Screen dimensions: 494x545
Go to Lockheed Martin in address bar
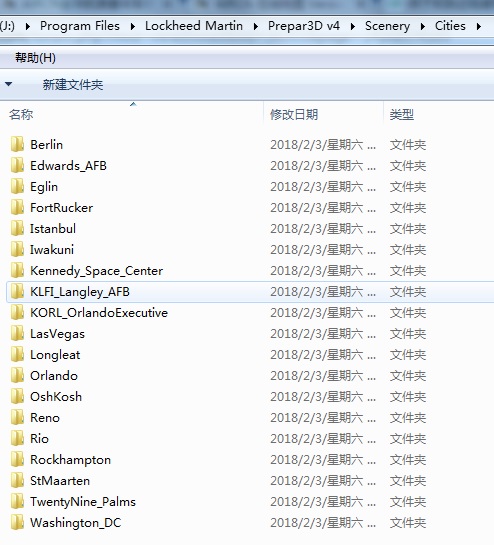[x=194, y=26]
